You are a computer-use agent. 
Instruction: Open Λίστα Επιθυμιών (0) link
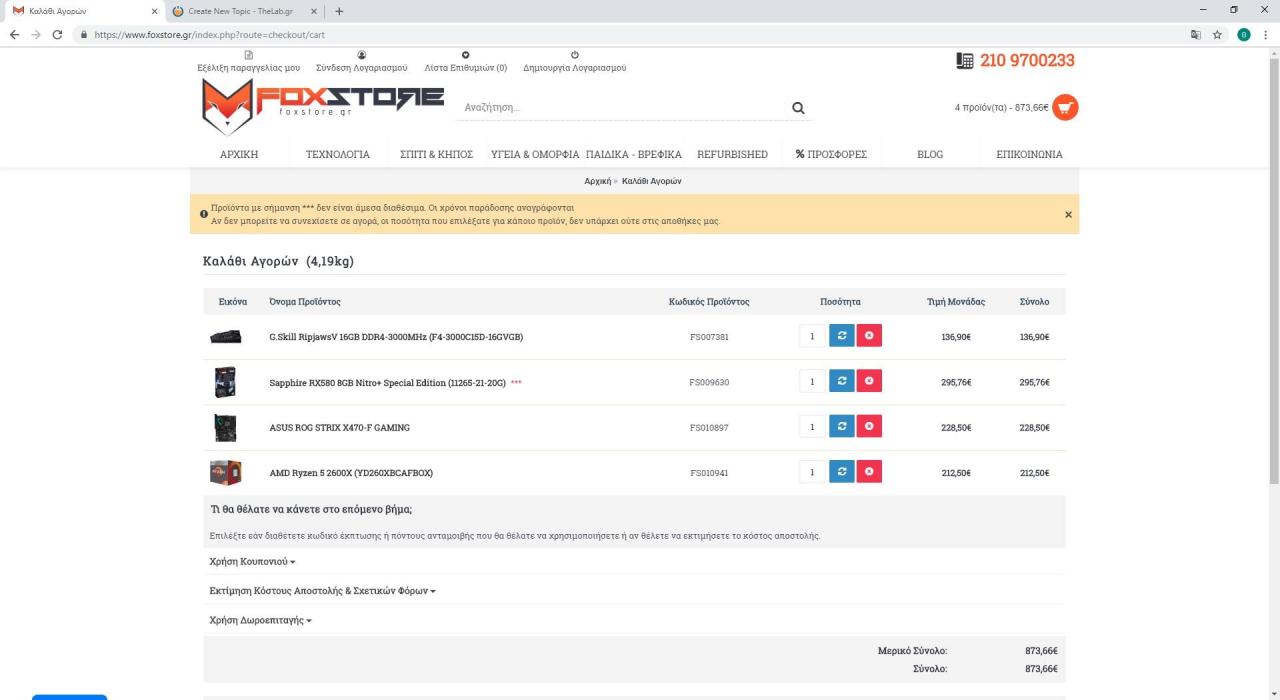(466, 62)
